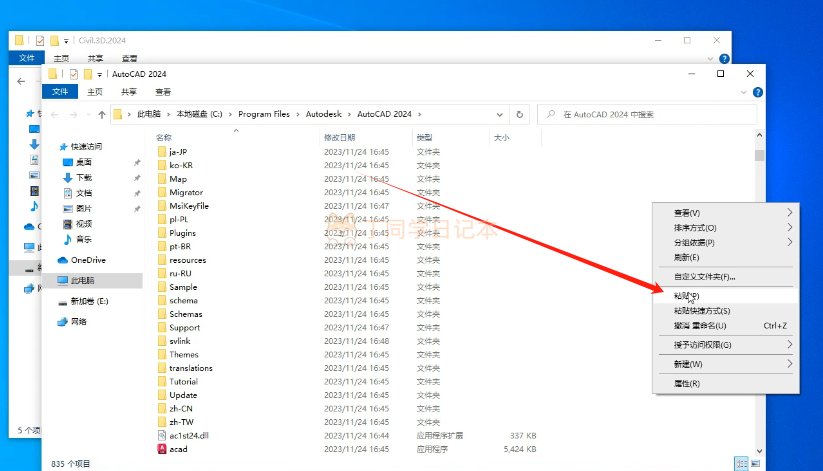Select 属性(R) in the context menu
The height and width of the screenshot is (471, 823).
click(x=687, y=383)
